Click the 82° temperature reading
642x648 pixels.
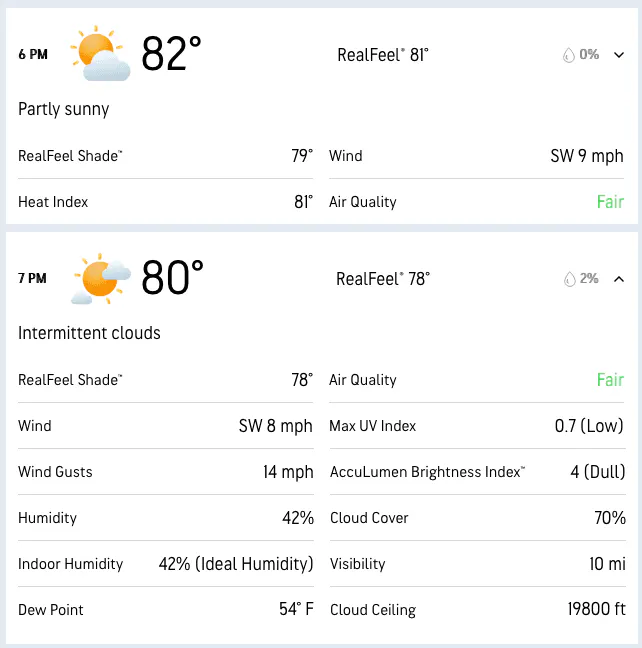(x=172, y=54)
